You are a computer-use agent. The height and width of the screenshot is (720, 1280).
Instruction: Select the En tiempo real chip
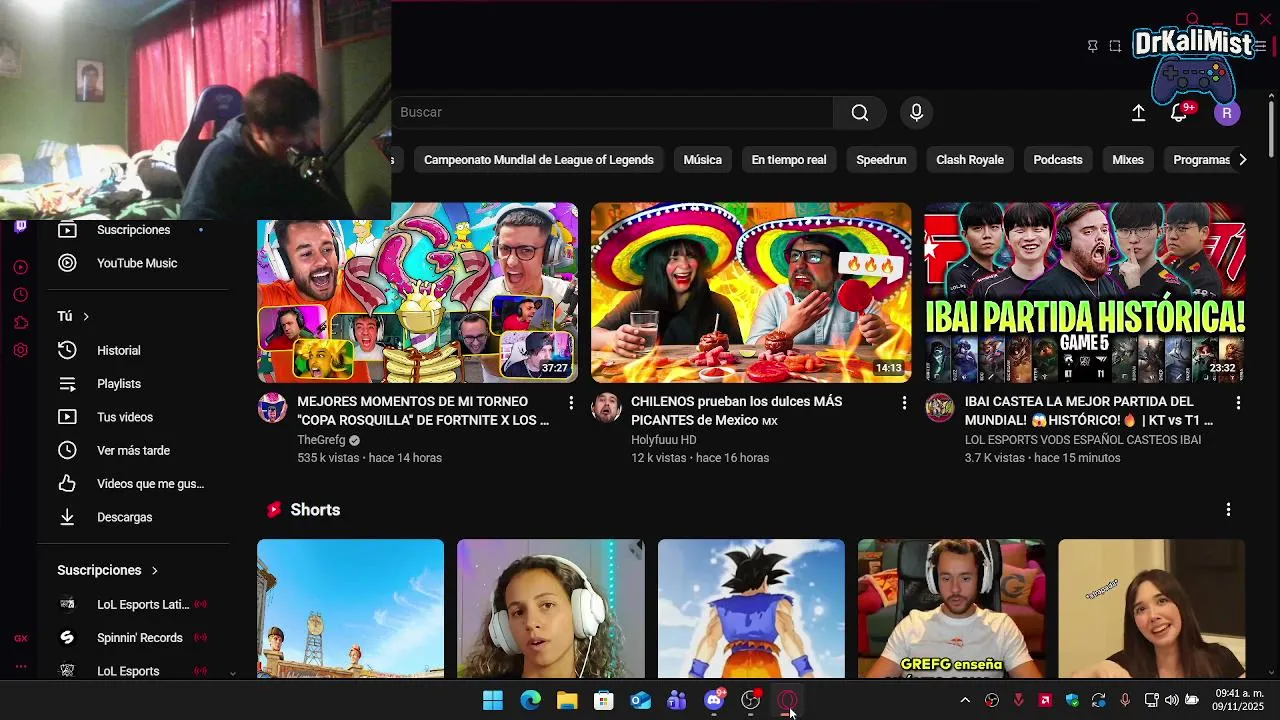tap(789, 160)
